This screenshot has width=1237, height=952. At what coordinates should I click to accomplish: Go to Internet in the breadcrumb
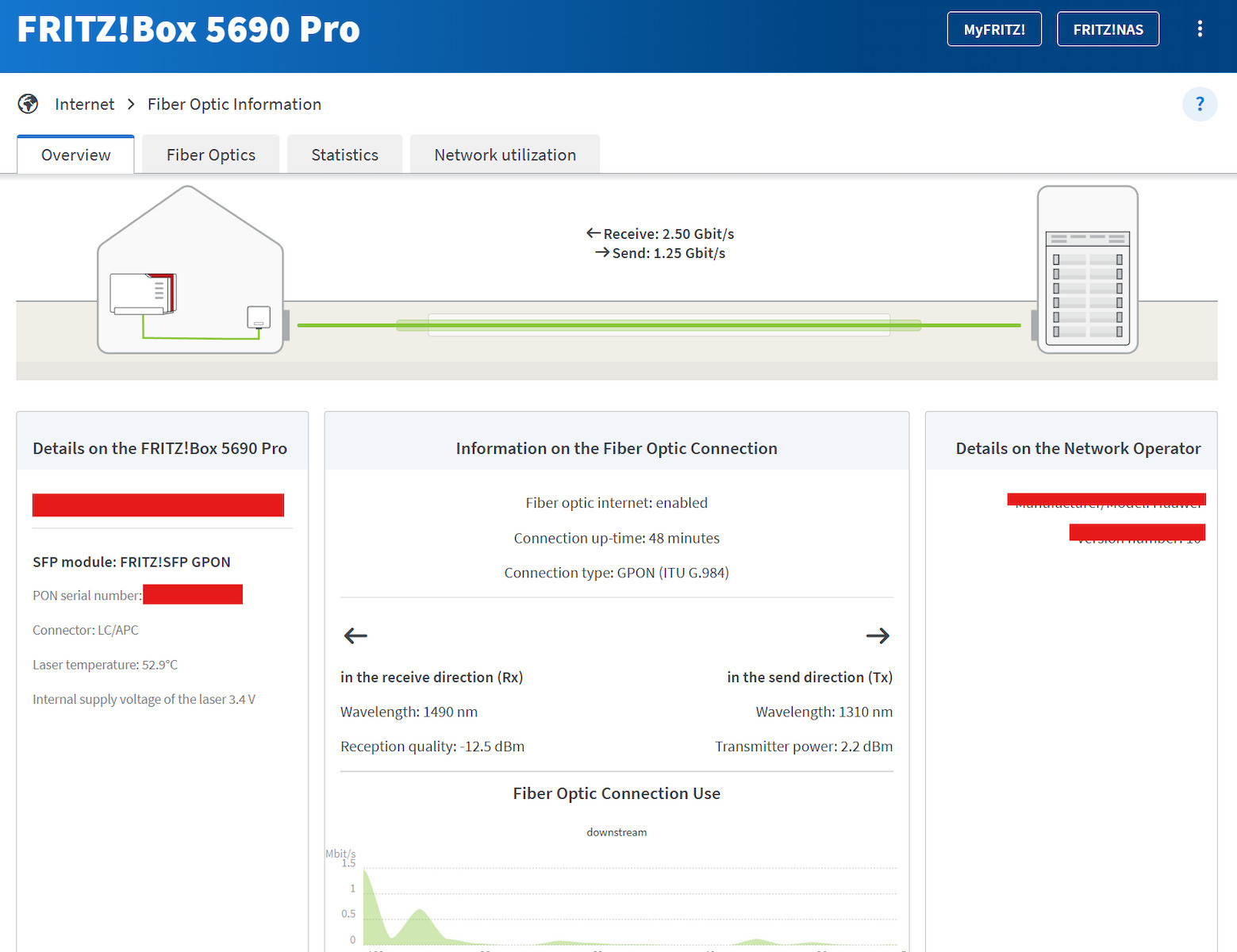[84, 104]
